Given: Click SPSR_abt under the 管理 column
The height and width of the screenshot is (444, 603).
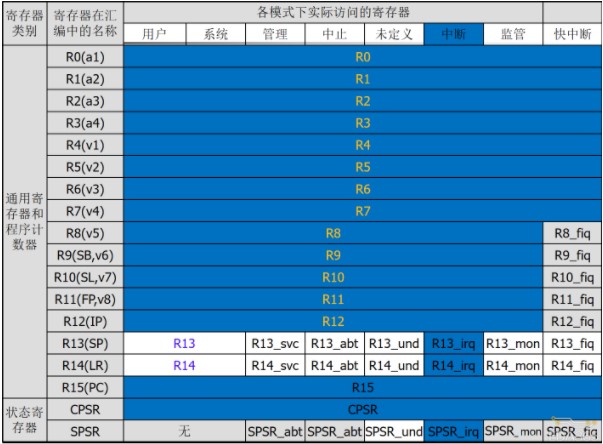Looking at the screenshot, I should coord(275,431).
